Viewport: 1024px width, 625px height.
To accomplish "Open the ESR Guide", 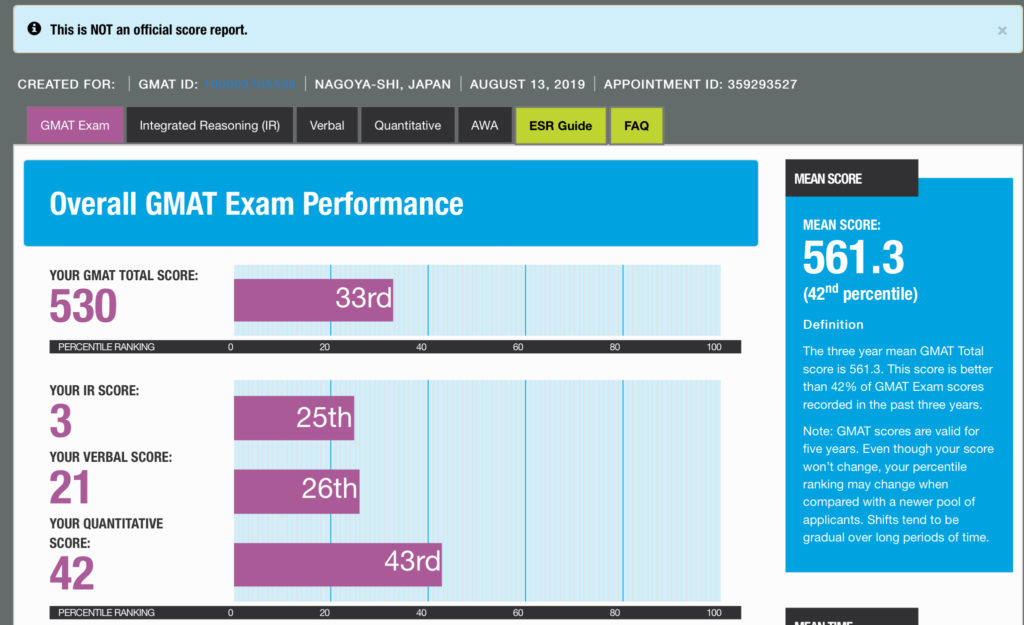I will tap(560, 125).
